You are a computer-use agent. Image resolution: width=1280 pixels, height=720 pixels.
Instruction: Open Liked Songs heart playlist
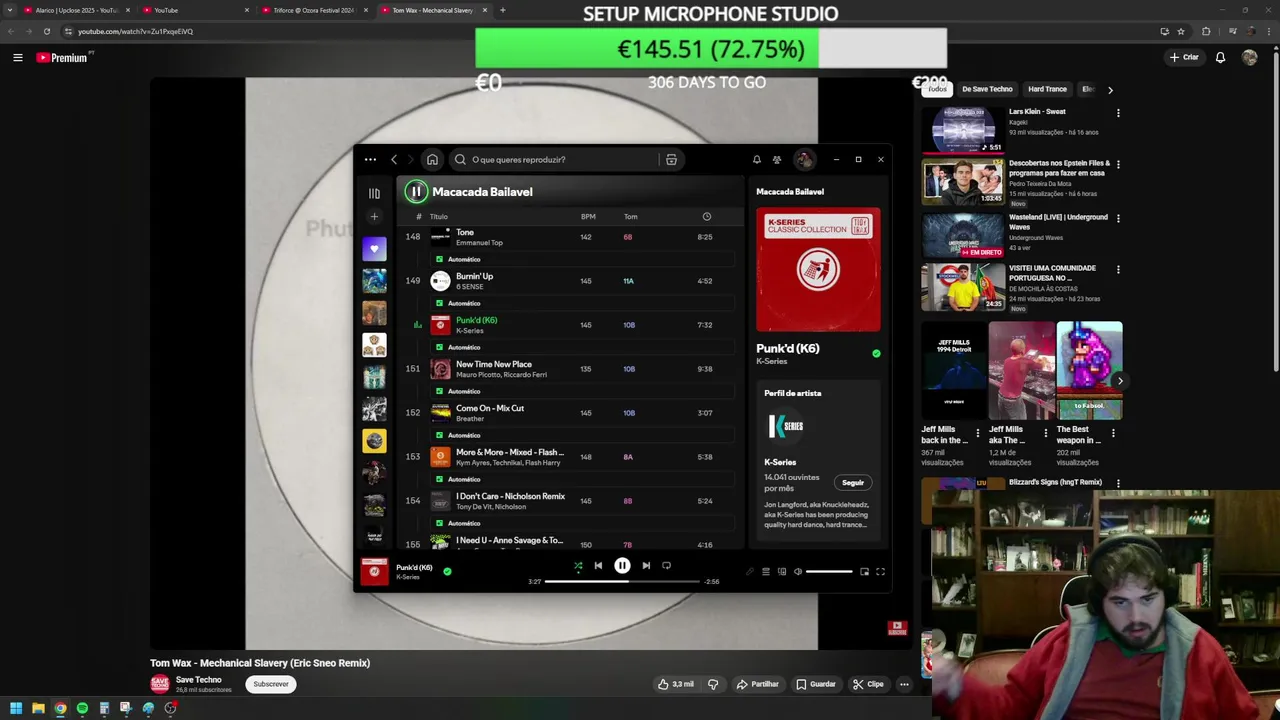point(374,248)
